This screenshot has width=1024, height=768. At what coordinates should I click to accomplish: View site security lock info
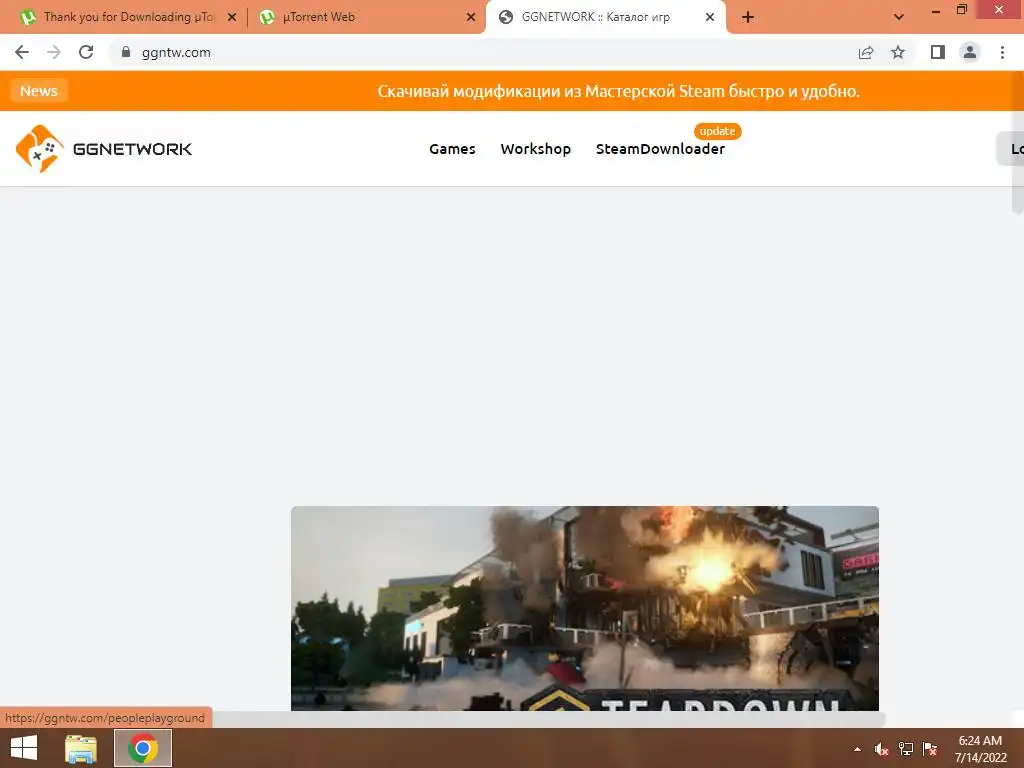[x=126, y=52]
